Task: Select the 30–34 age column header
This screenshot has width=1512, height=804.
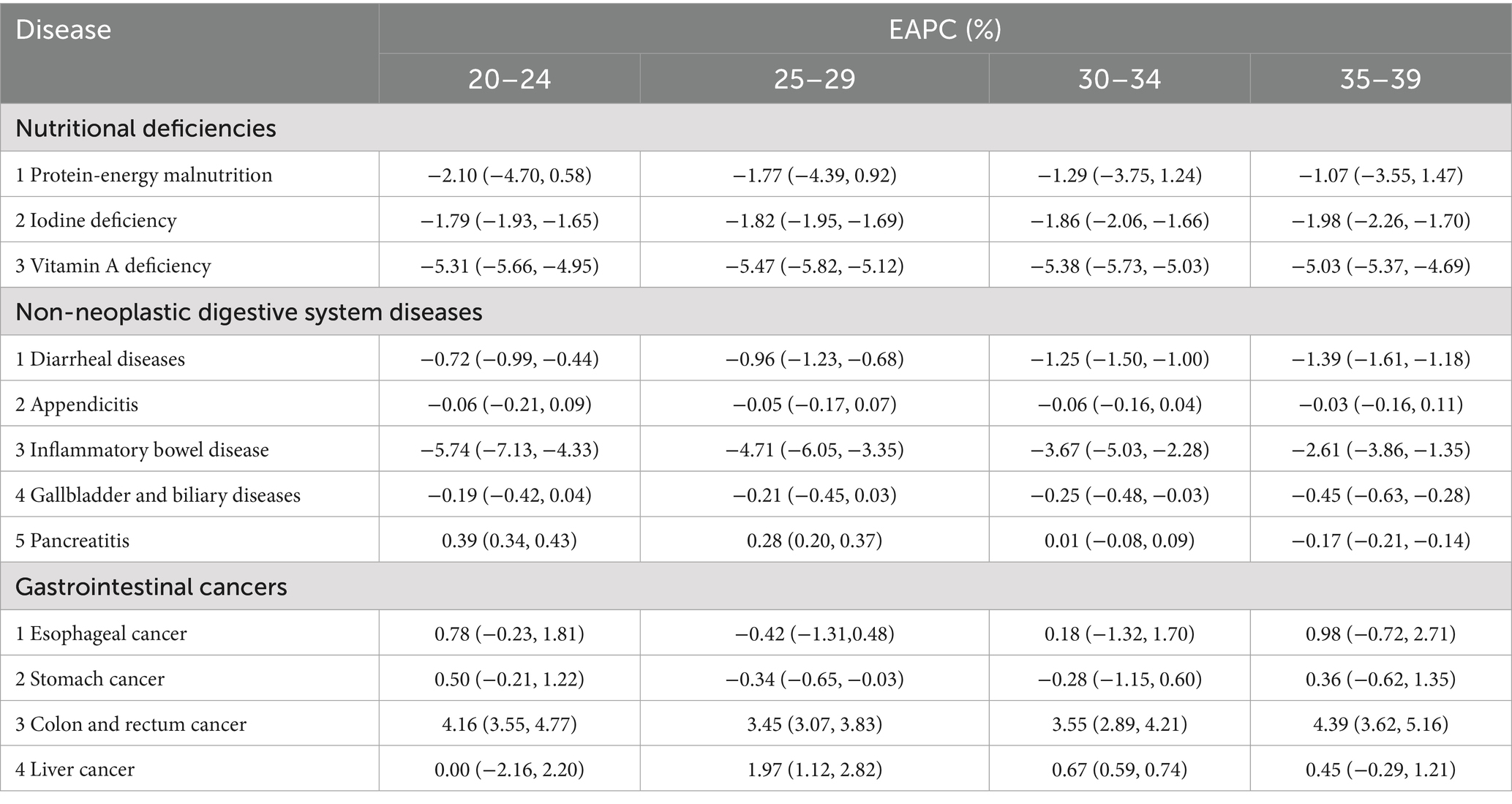Action: (x=1119, y=79)
